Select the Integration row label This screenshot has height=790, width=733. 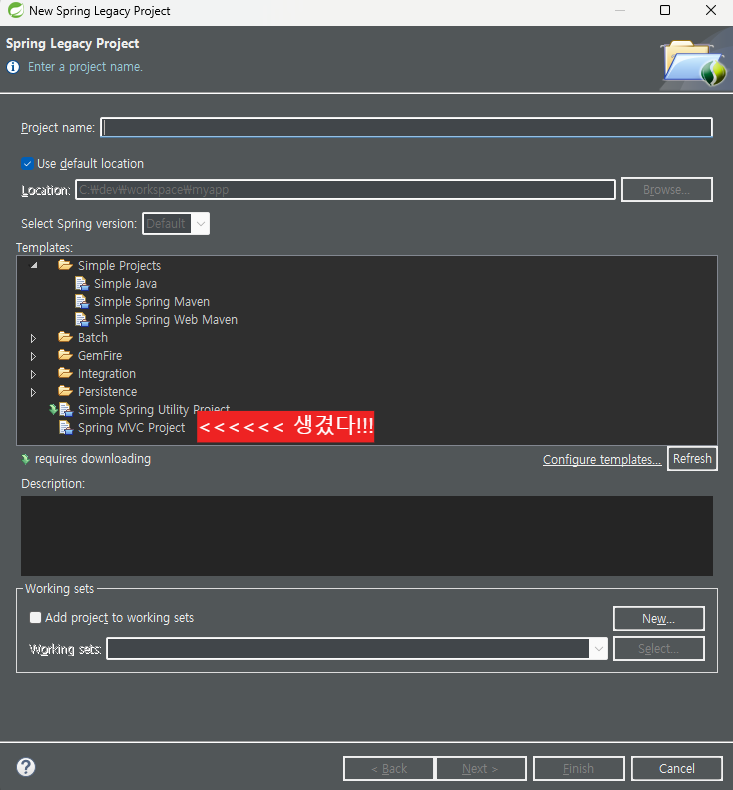(107, 374)
